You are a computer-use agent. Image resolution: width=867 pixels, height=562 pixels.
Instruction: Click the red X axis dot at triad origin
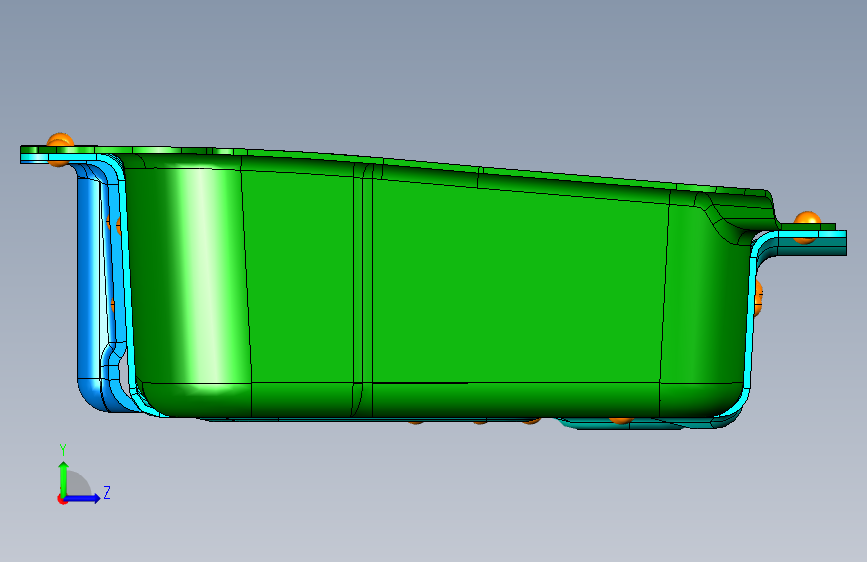62,499
